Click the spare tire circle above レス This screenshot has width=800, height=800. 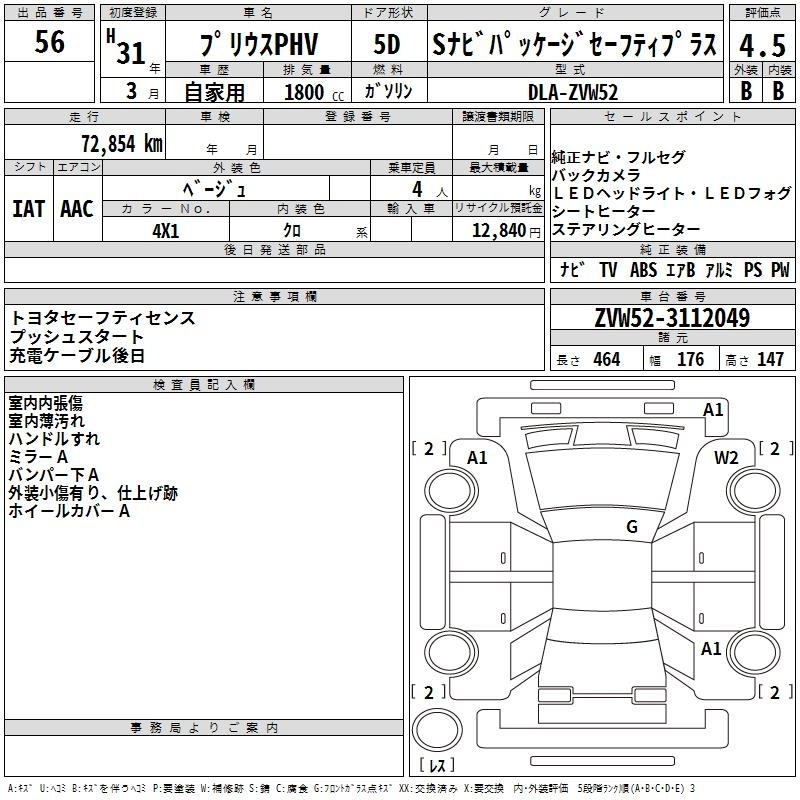[x=437, y=730]
